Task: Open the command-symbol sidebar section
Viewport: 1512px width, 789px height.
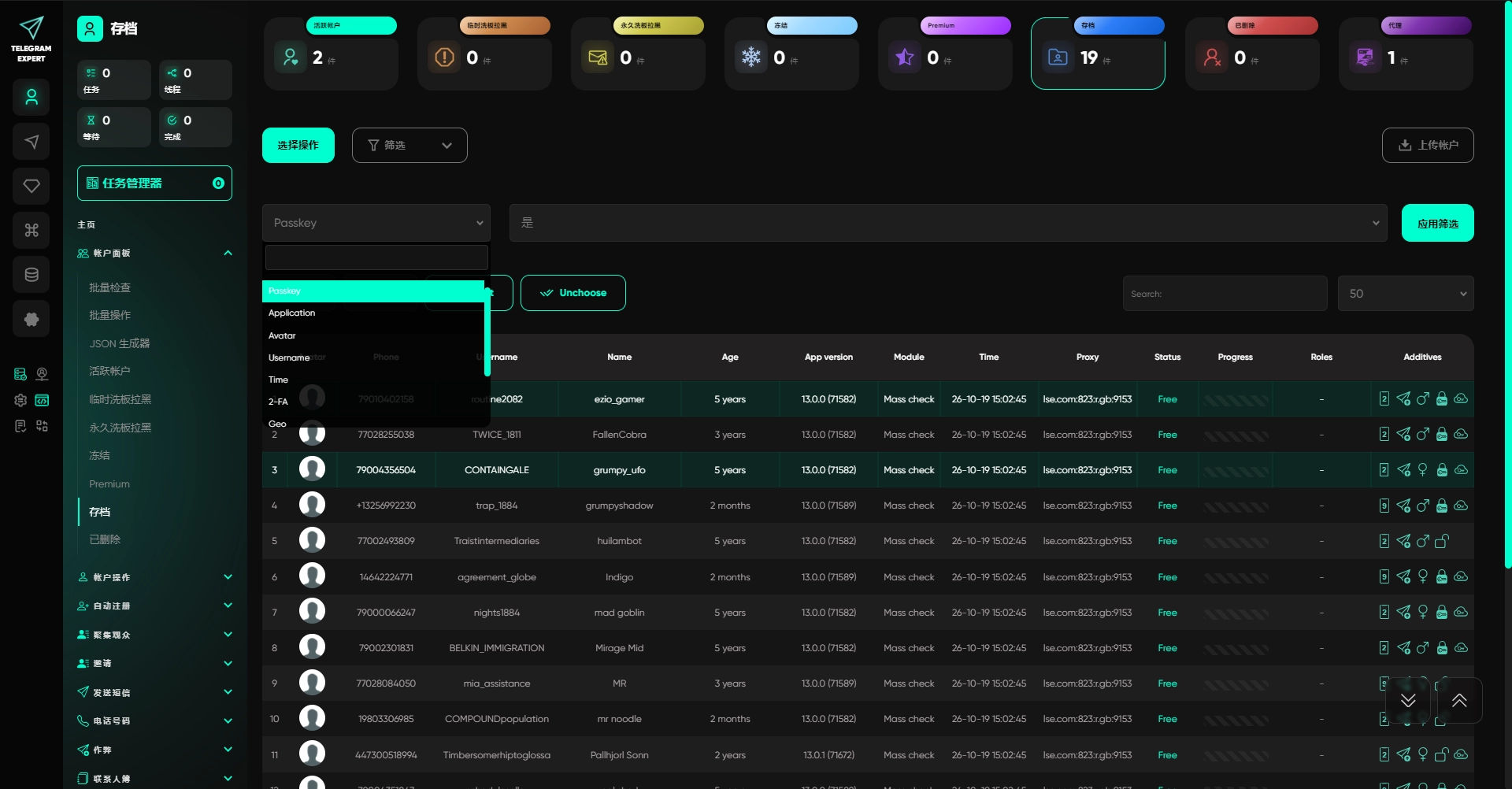Action: pos(31,230)
